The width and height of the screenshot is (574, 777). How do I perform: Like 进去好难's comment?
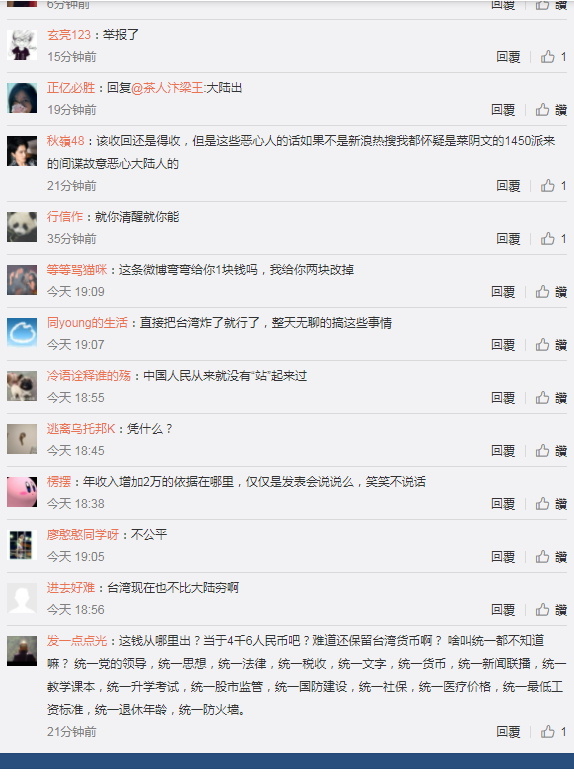click(x=551, y=610)
